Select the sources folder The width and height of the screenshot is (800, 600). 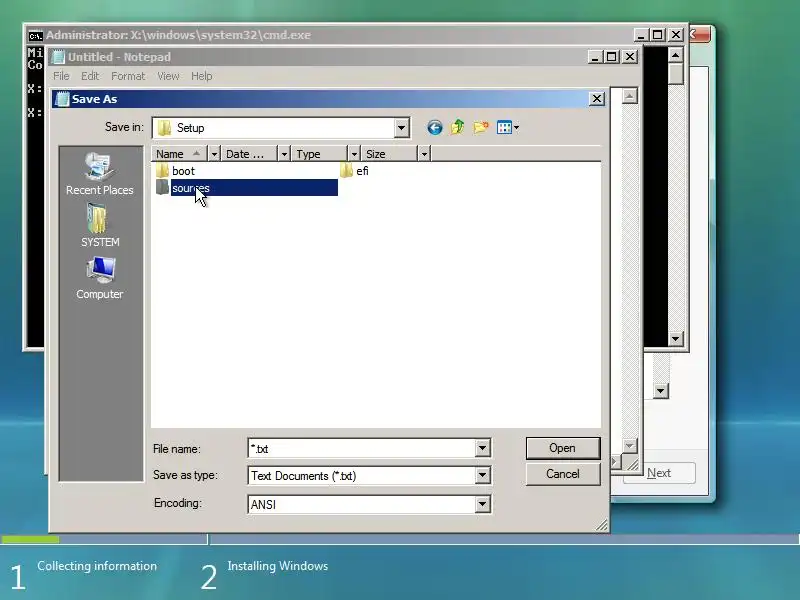pyautogui.click(x=247, y=188)
